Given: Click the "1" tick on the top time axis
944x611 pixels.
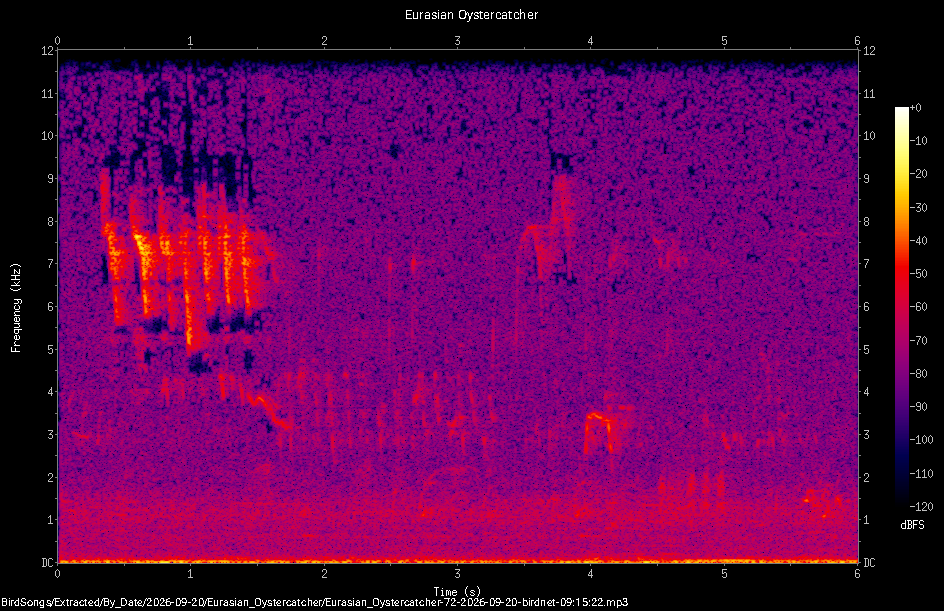Looking at the screenshot, I should coord(190,41).
